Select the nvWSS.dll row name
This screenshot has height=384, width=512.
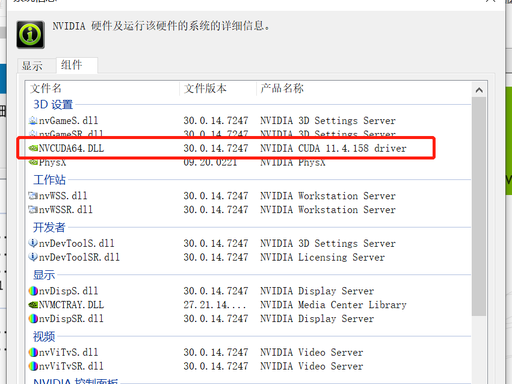[63, 196]
